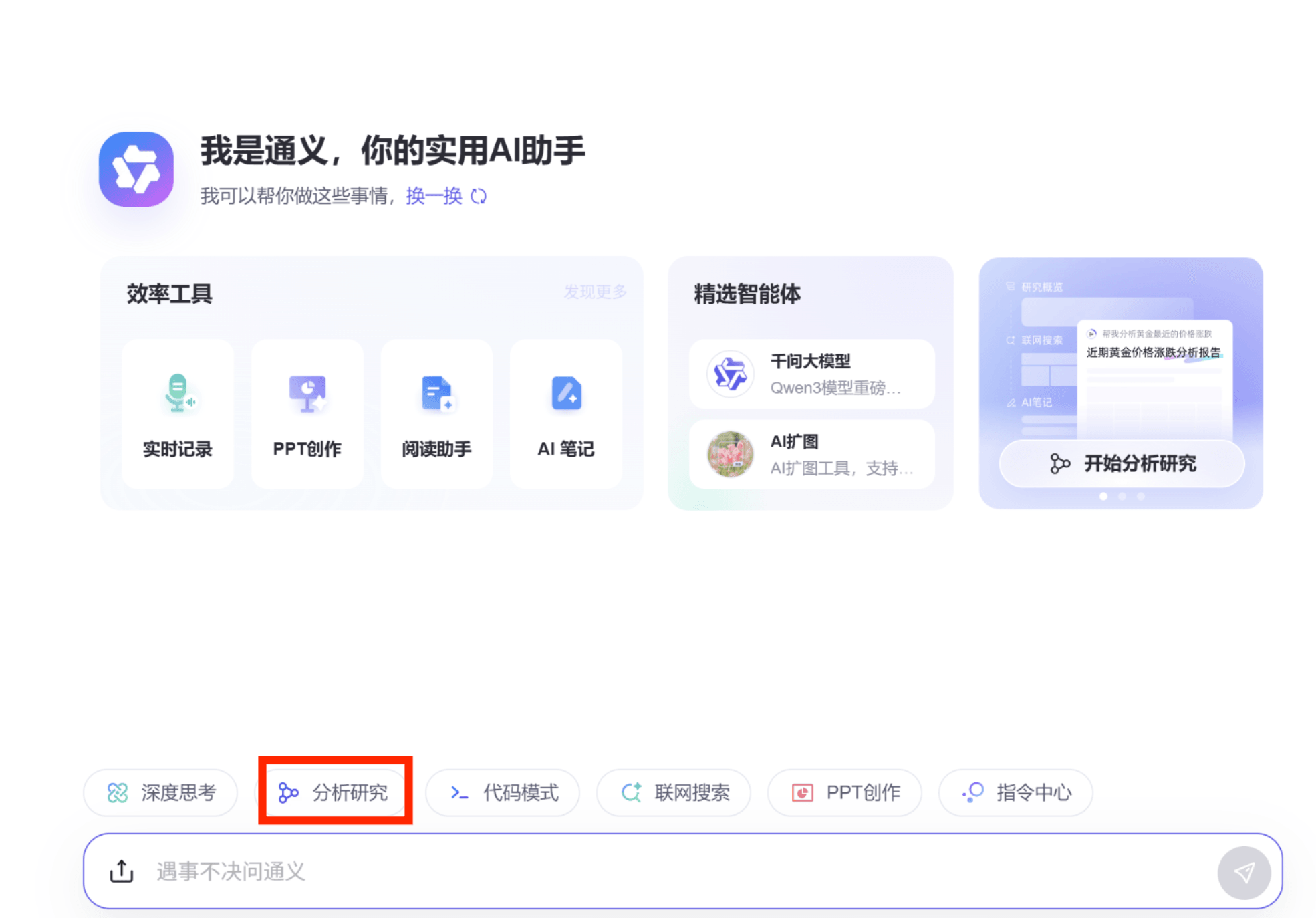1316x918 pixels.
Task: Switch to 代码模式 chip
Action: click(x=503, y=792)
